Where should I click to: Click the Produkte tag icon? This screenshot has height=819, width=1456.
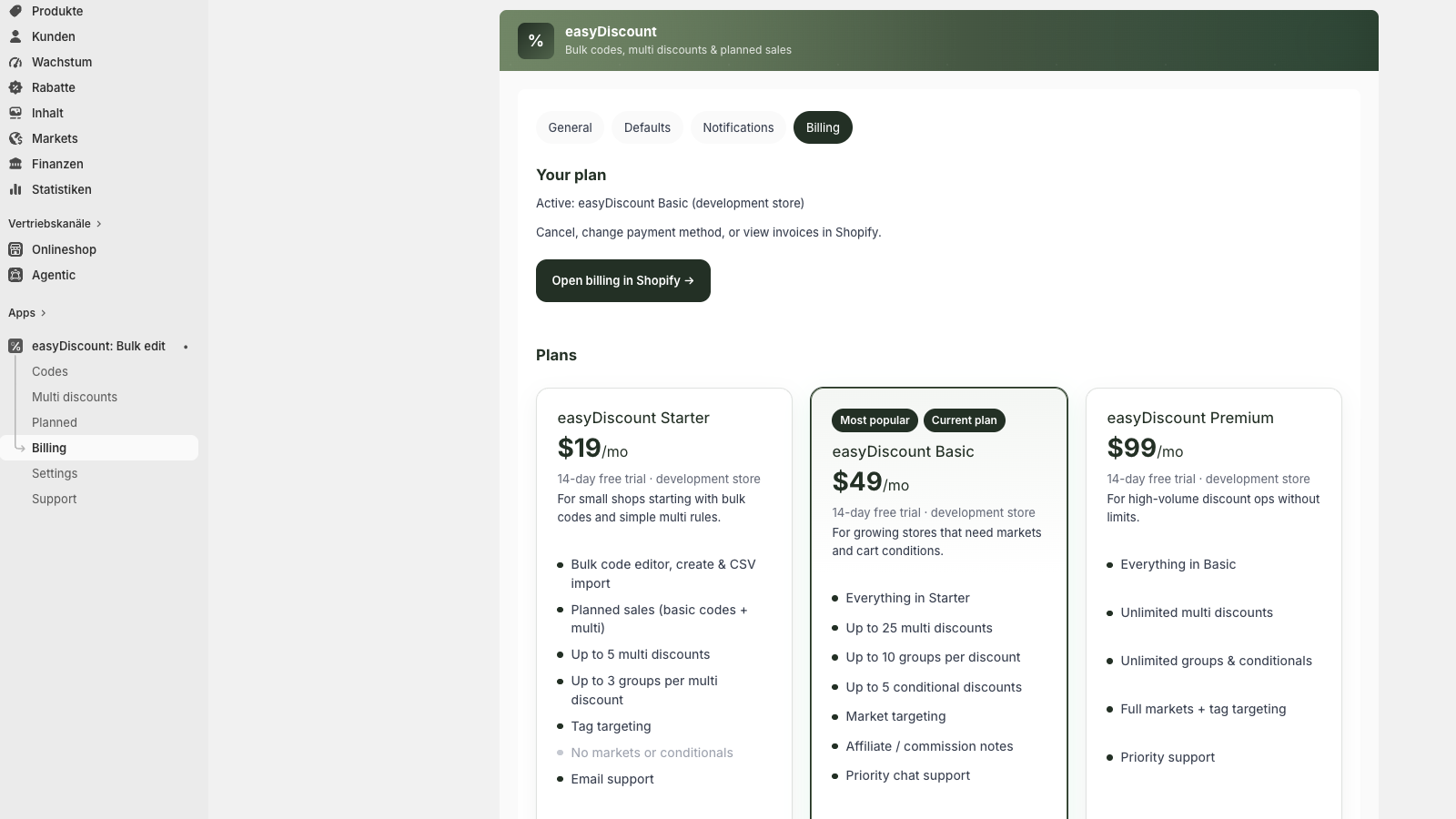(15, 11)
